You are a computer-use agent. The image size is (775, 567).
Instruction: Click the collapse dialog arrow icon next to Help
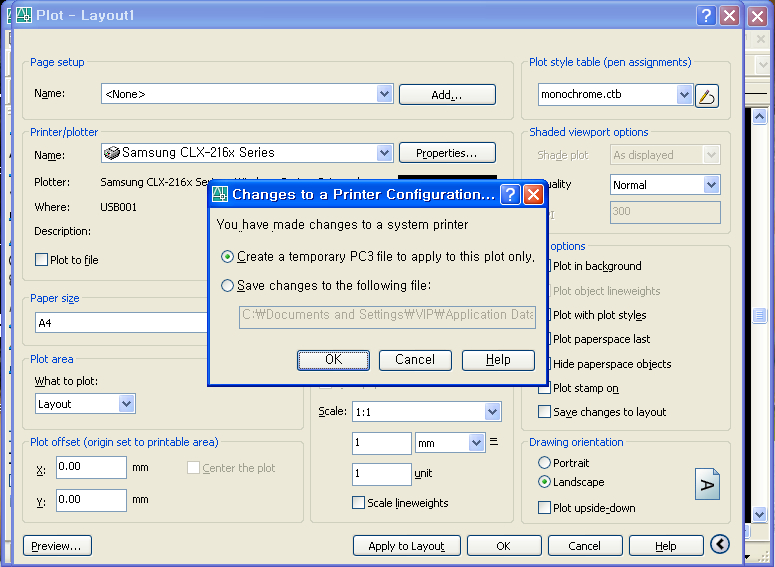click(720, 544)
